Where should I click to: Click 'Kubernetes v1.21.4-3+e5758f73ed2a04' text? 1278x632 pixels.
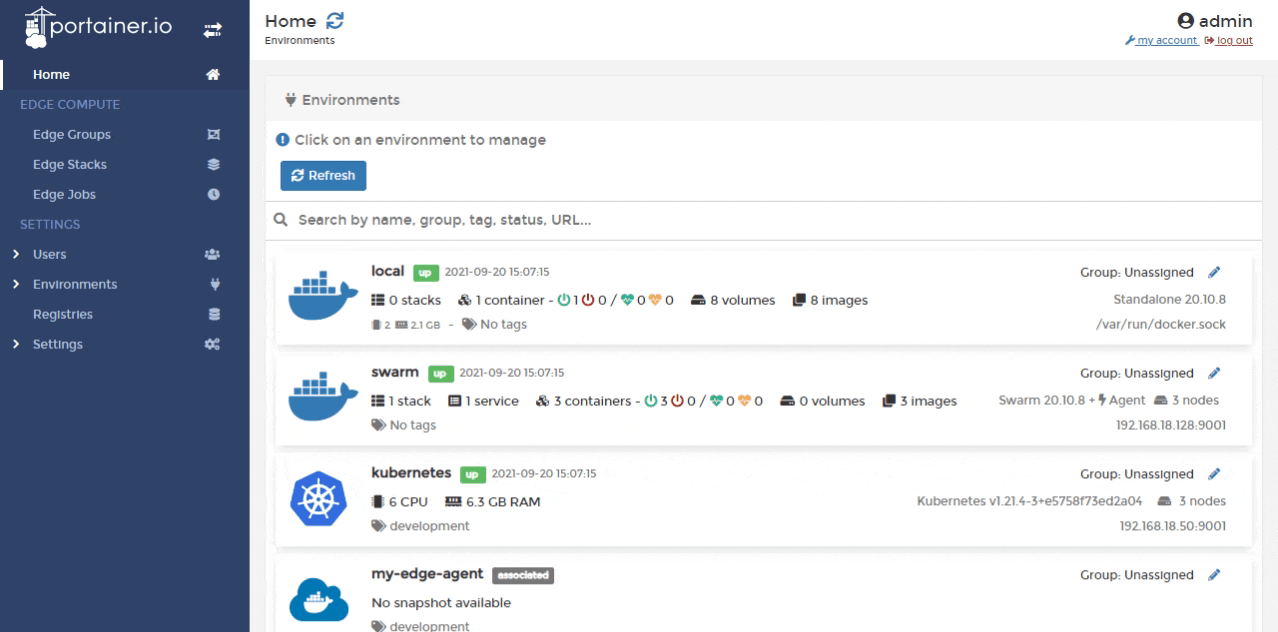(x=1030, y=501)
